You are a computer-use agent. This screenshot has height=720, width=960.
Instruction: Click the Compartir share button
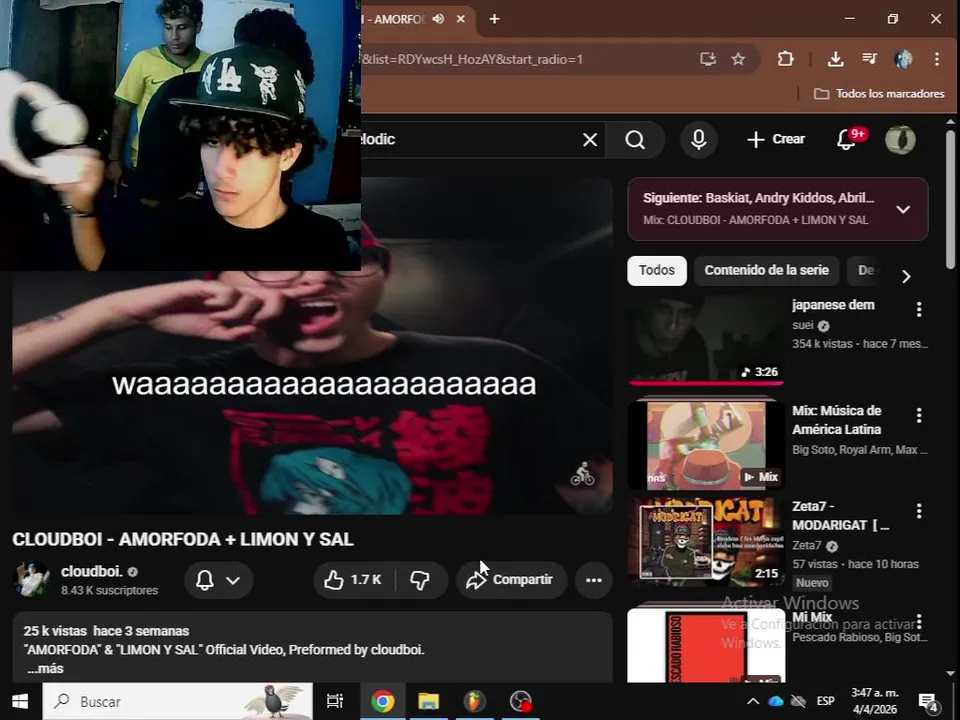coord(511,580)
